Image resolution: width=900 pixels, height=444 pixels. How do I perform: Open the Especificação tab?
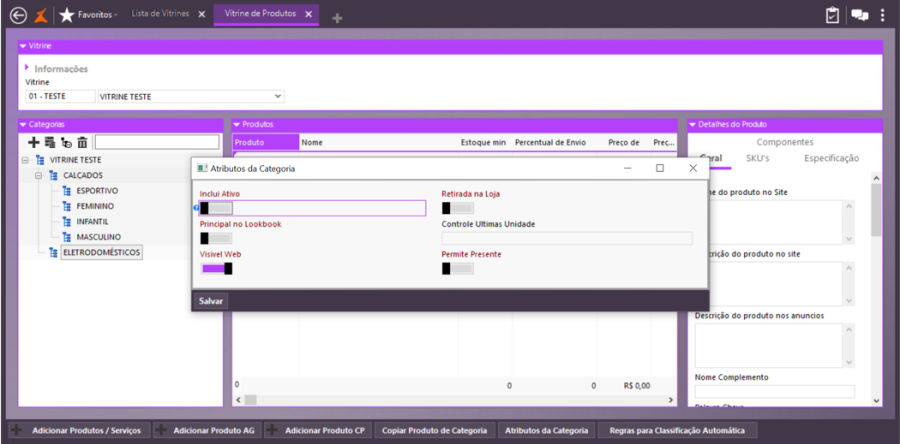point(831,158)
